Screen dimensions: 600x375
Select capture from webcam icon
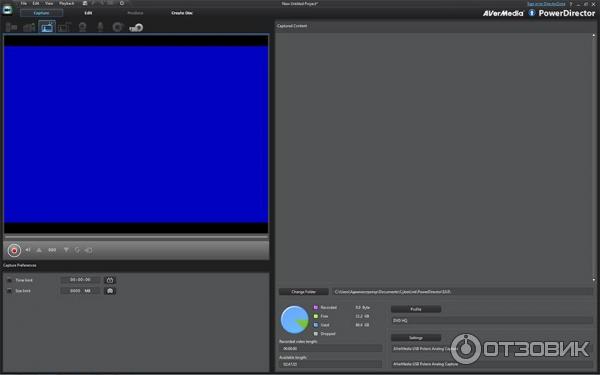pyautogui.click(x=82, y=27)
